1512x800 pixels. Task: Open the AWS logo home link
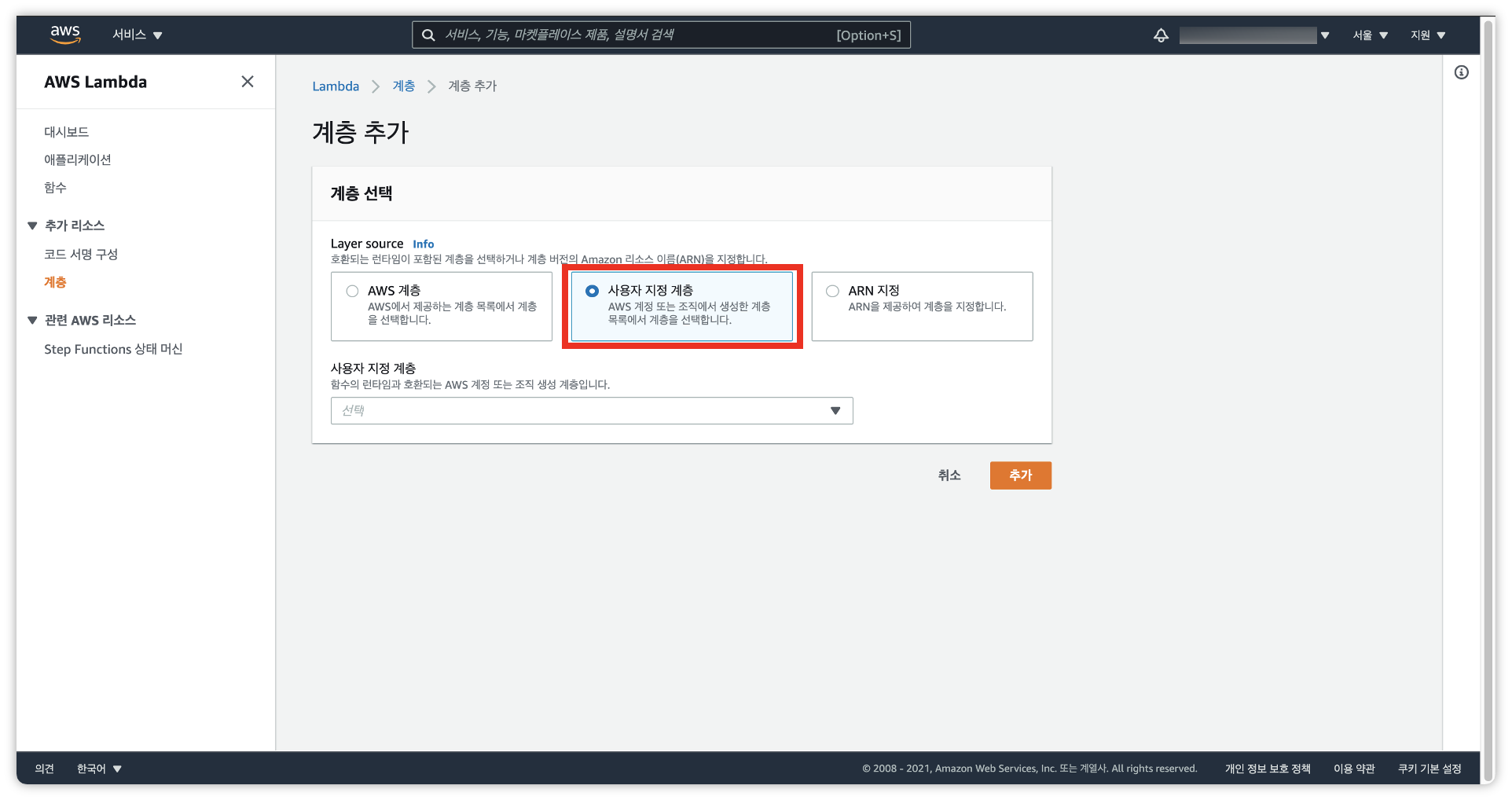[x=65, y=35]
